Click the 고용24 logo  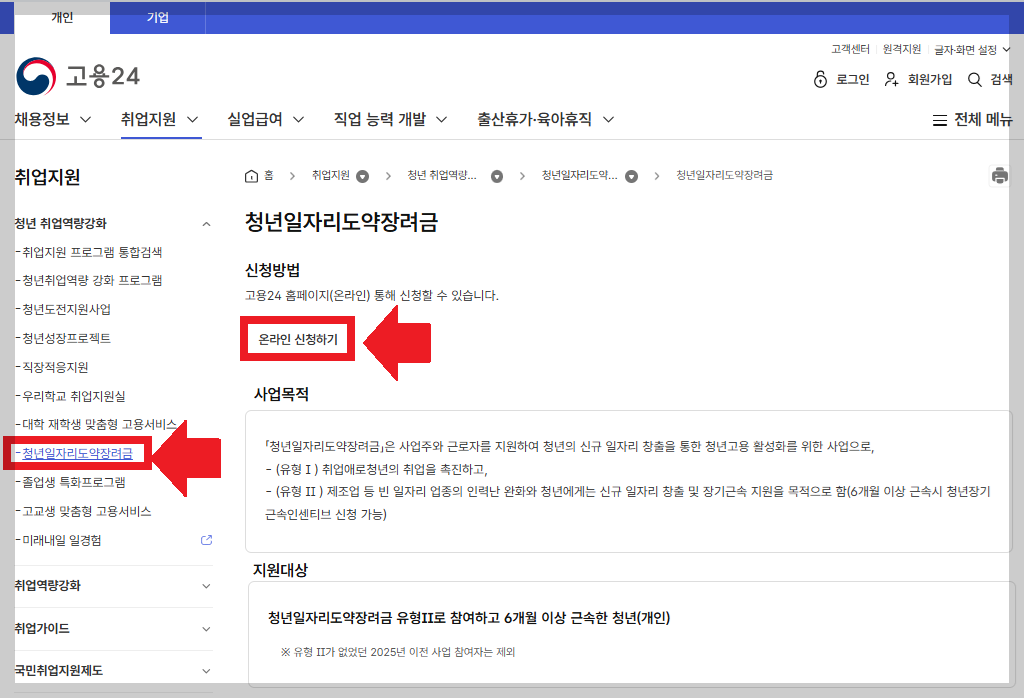coord(78,76)
